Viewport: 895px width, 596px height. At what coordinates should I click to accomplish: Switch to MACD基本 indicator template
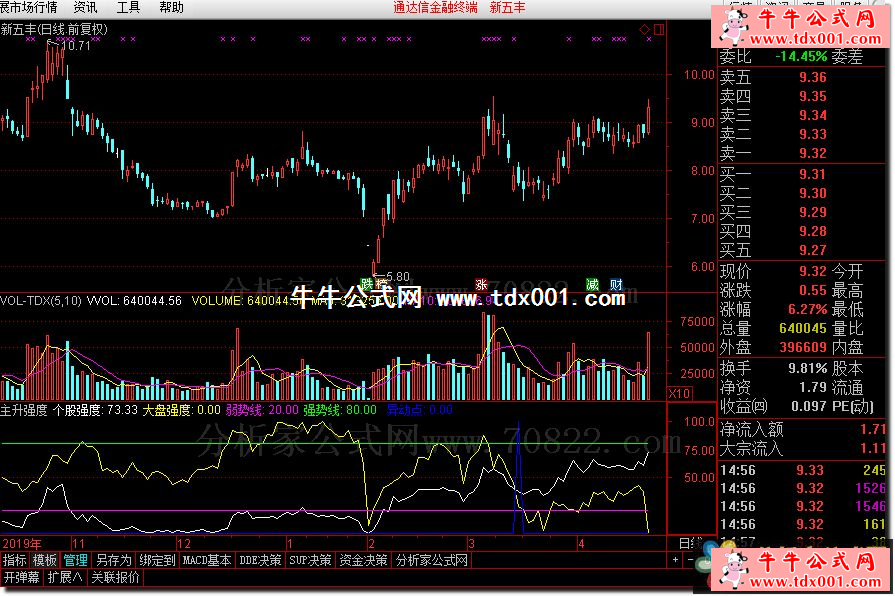point(207,561)
